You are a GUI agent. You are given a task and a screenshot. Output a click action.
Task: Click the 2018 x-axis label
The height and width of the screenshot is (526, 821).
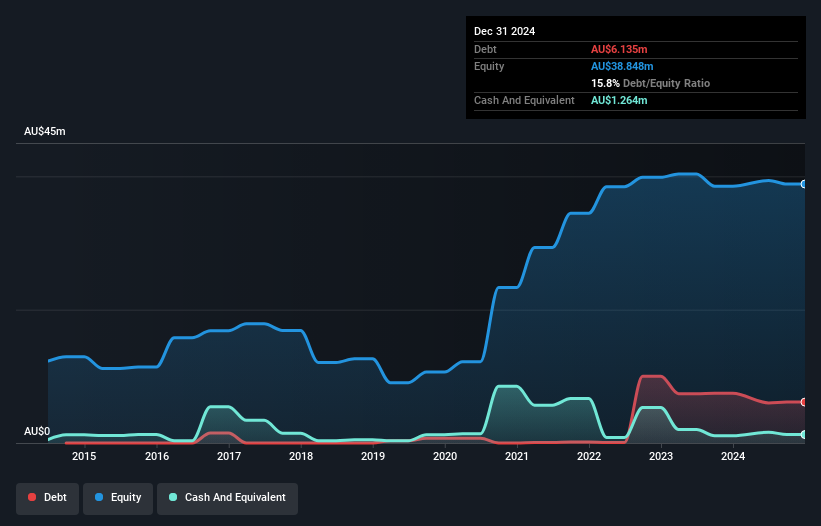(x=301, y=456)
